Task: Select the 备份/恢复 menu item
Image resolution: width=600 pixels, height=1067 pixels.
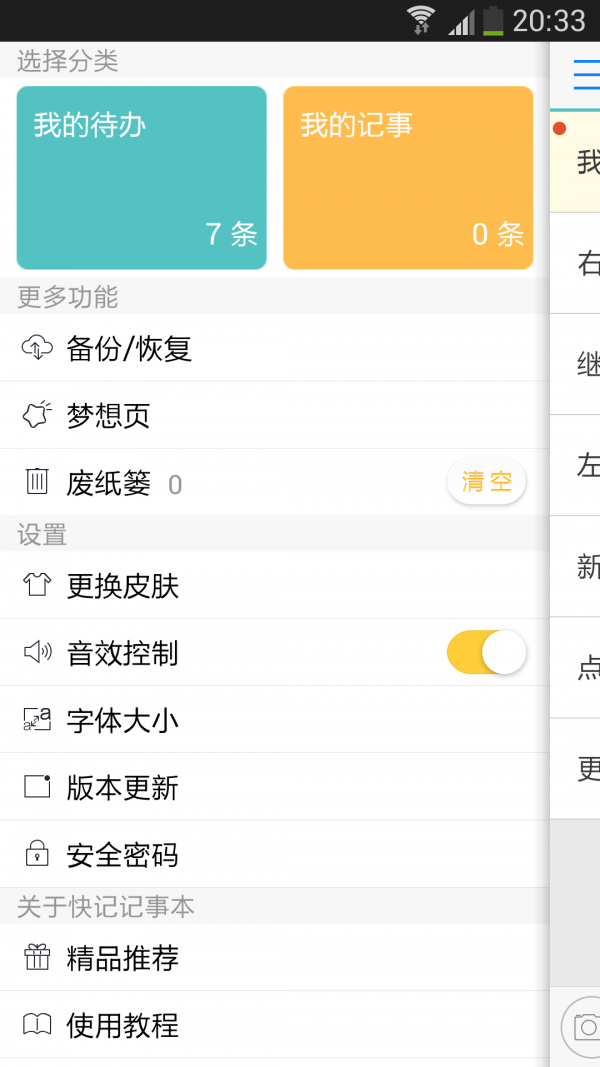Action: [x=129, y=349]
